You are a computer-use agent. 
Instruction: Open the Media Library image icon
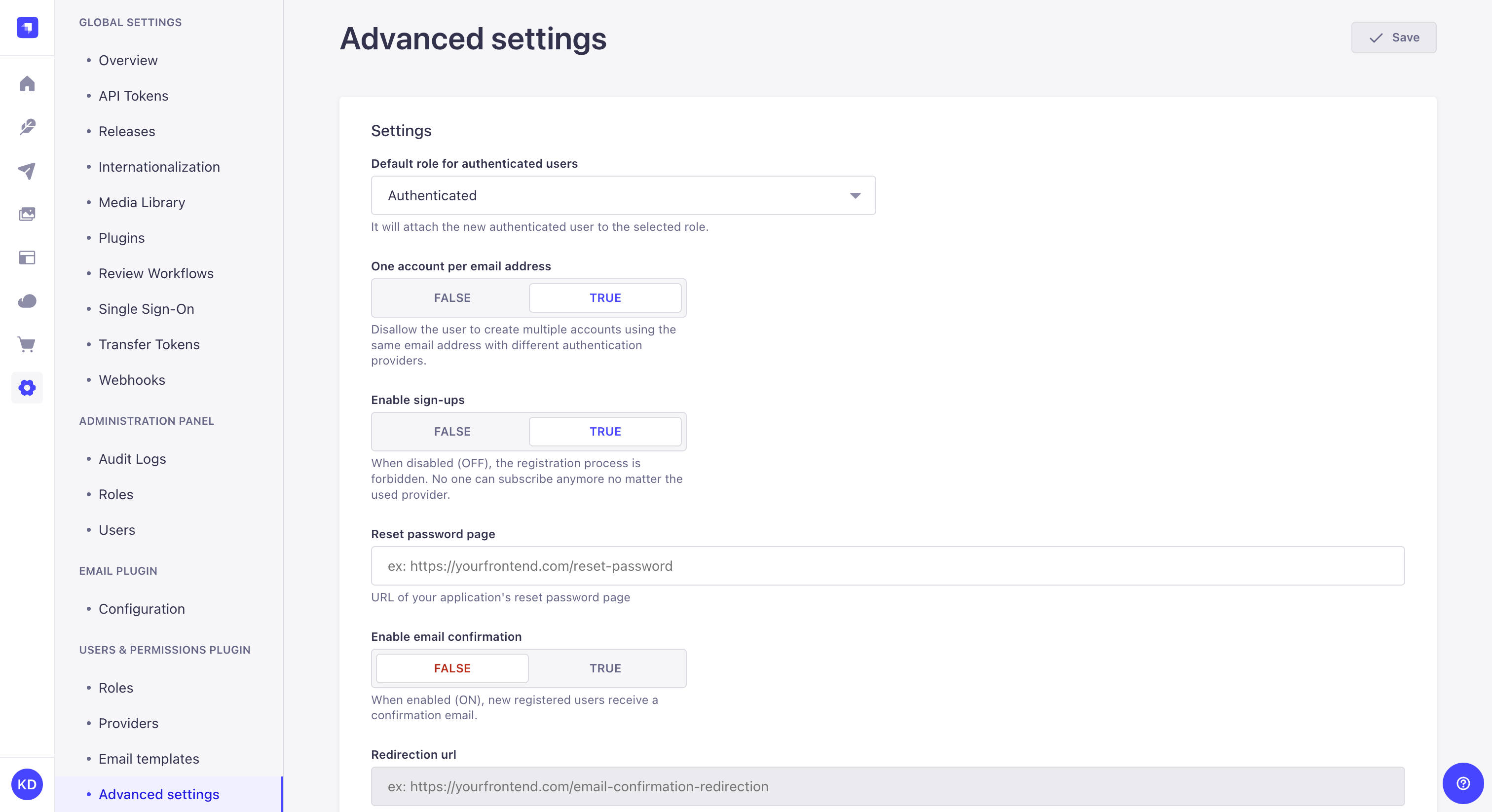(27, 214)
